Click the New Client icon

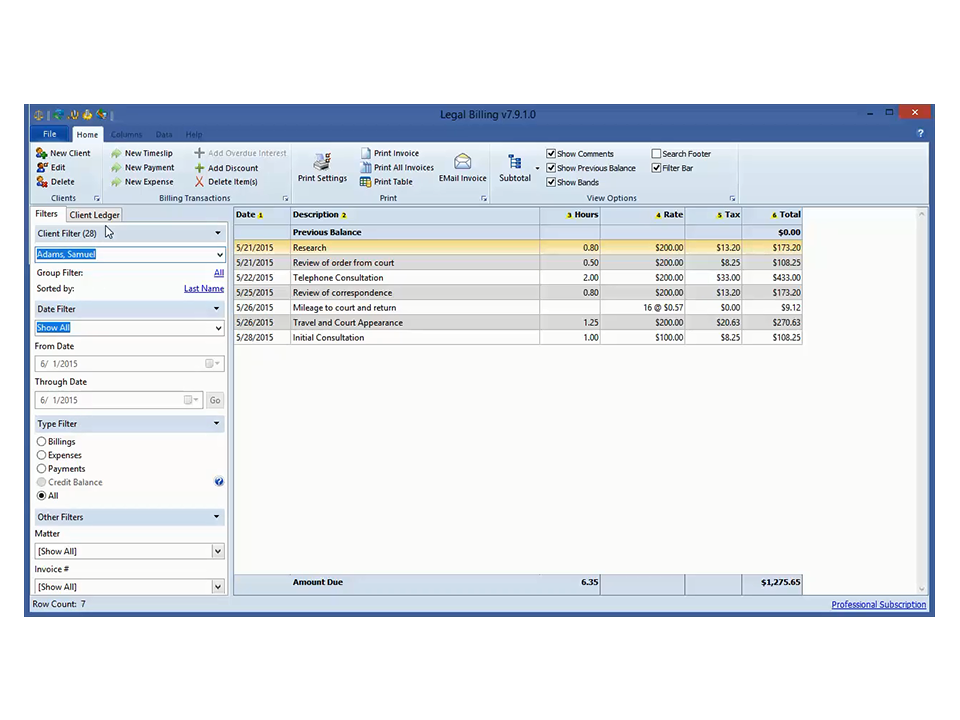coord(41,153)
